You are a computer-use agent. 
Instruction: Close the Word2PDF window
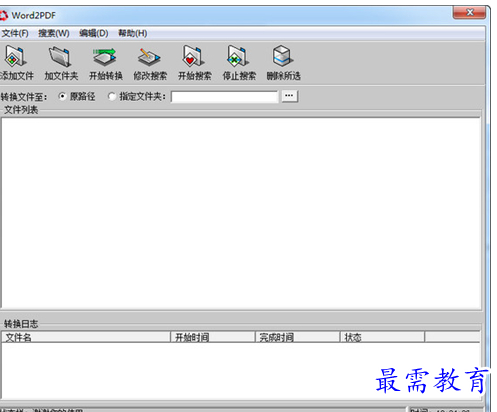[469, 13]
